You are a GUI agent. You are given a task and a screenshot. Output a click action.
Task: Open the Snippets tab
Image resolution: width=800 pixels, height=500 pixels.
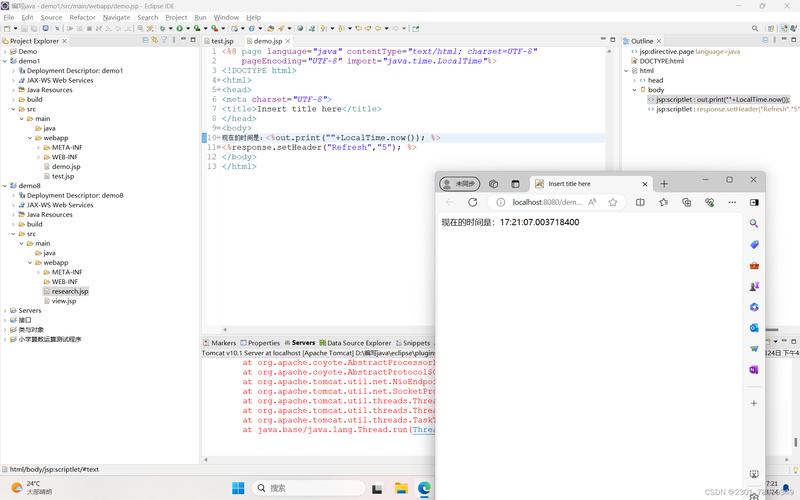pyautogui.click(x=413, y=343)
